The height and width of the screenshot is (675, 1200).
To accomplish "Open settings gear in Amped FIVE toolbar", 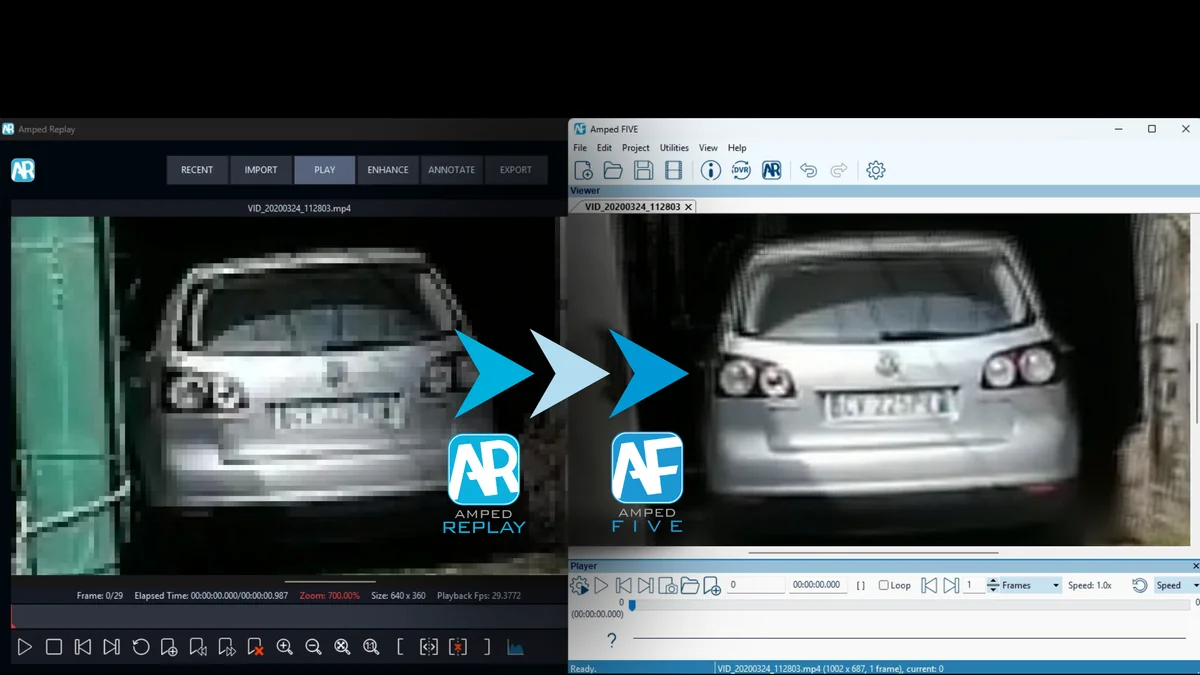I will [876, 171].
